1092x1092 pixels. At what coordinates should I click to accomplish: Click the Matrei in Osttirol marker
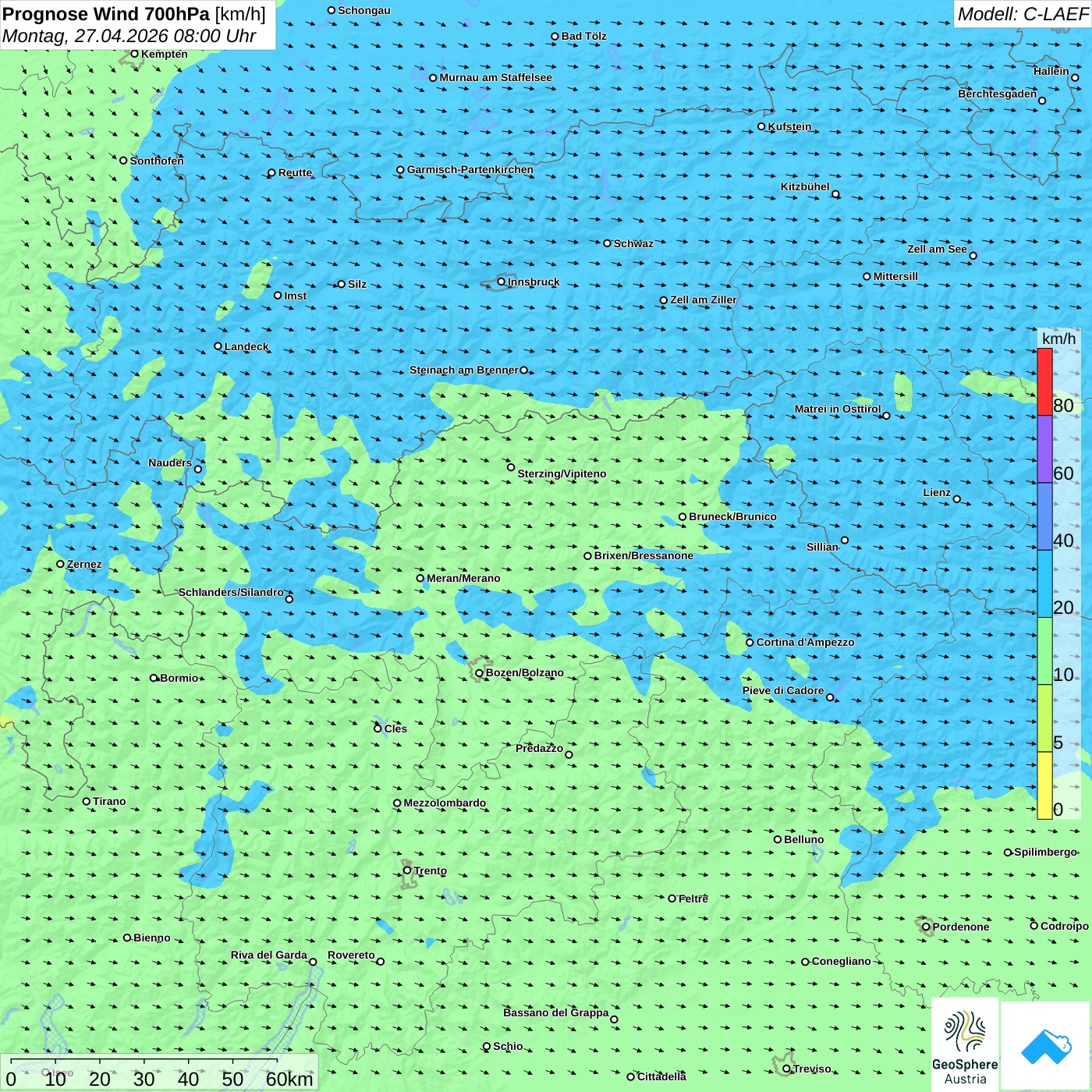886,416
